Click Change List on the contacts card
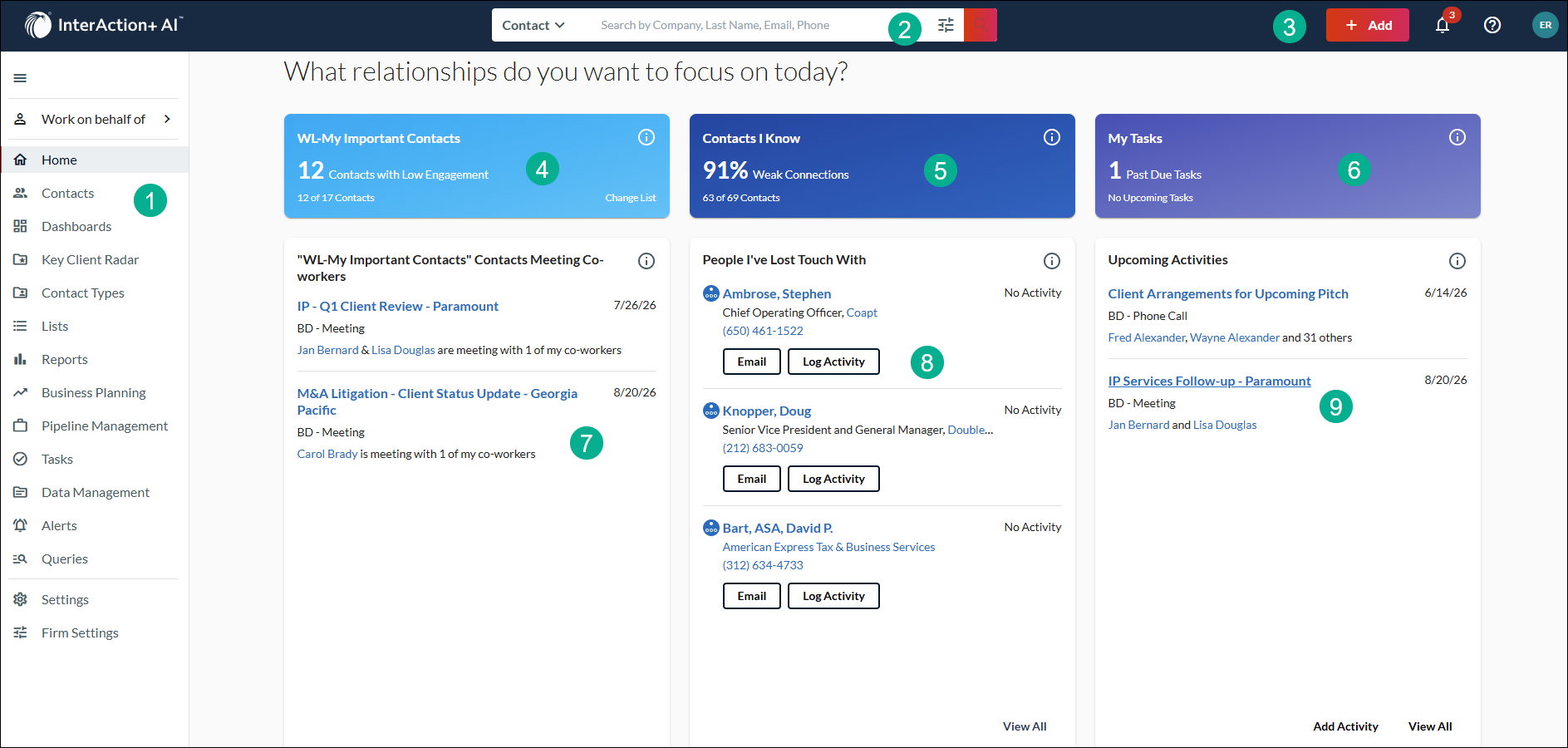The height and width of the screenshot is (748, 1568). click(x=631, y=198)
